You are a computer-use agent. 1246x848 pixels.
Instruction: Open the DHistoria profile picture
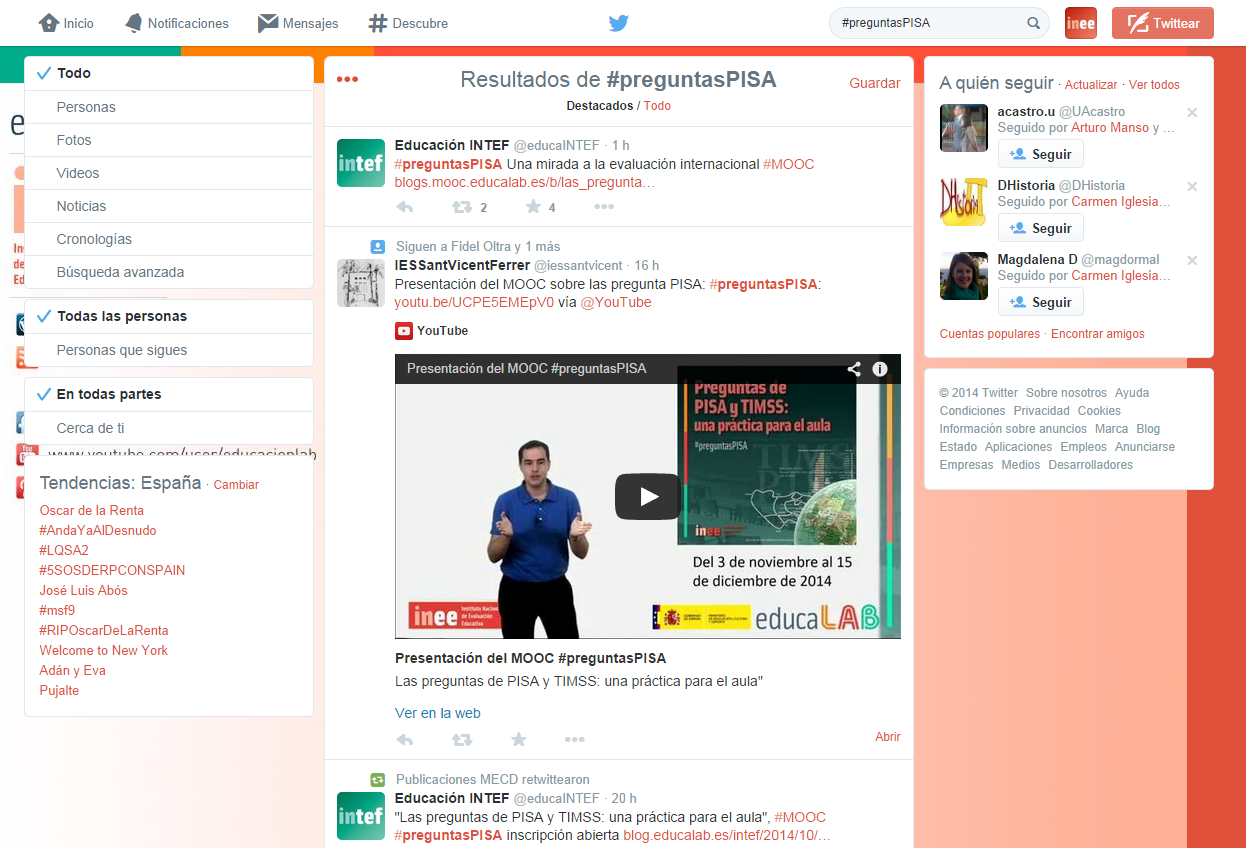coord(964,202)
